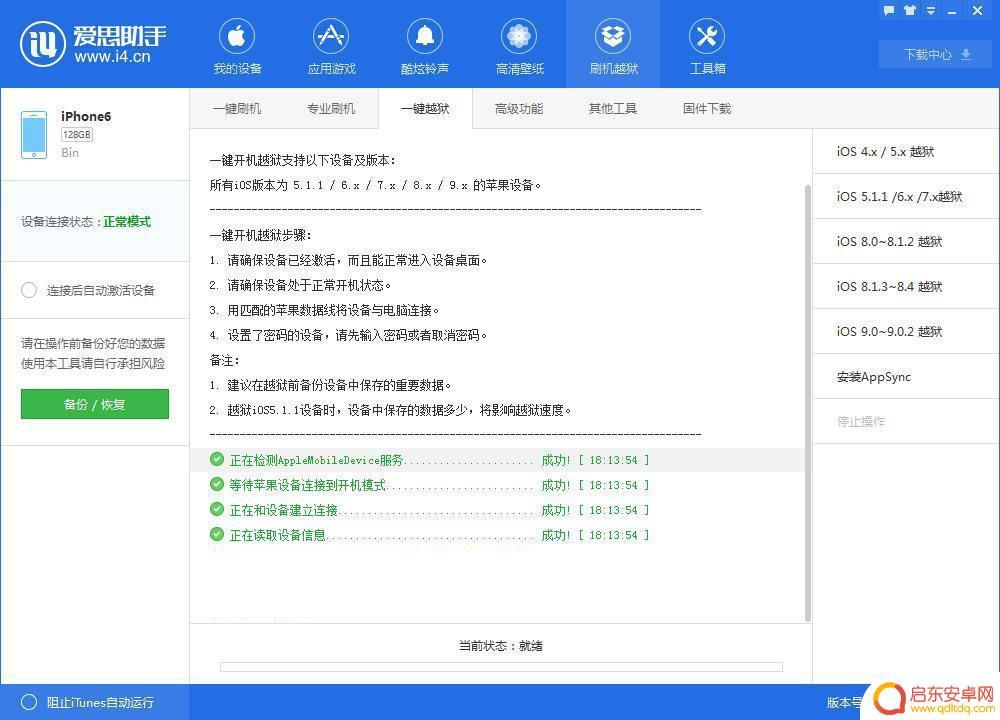Screen dimensions: 1000x720
Task: Click the green 备份 / 恢复 button
Action: click(x=94, y=404)
